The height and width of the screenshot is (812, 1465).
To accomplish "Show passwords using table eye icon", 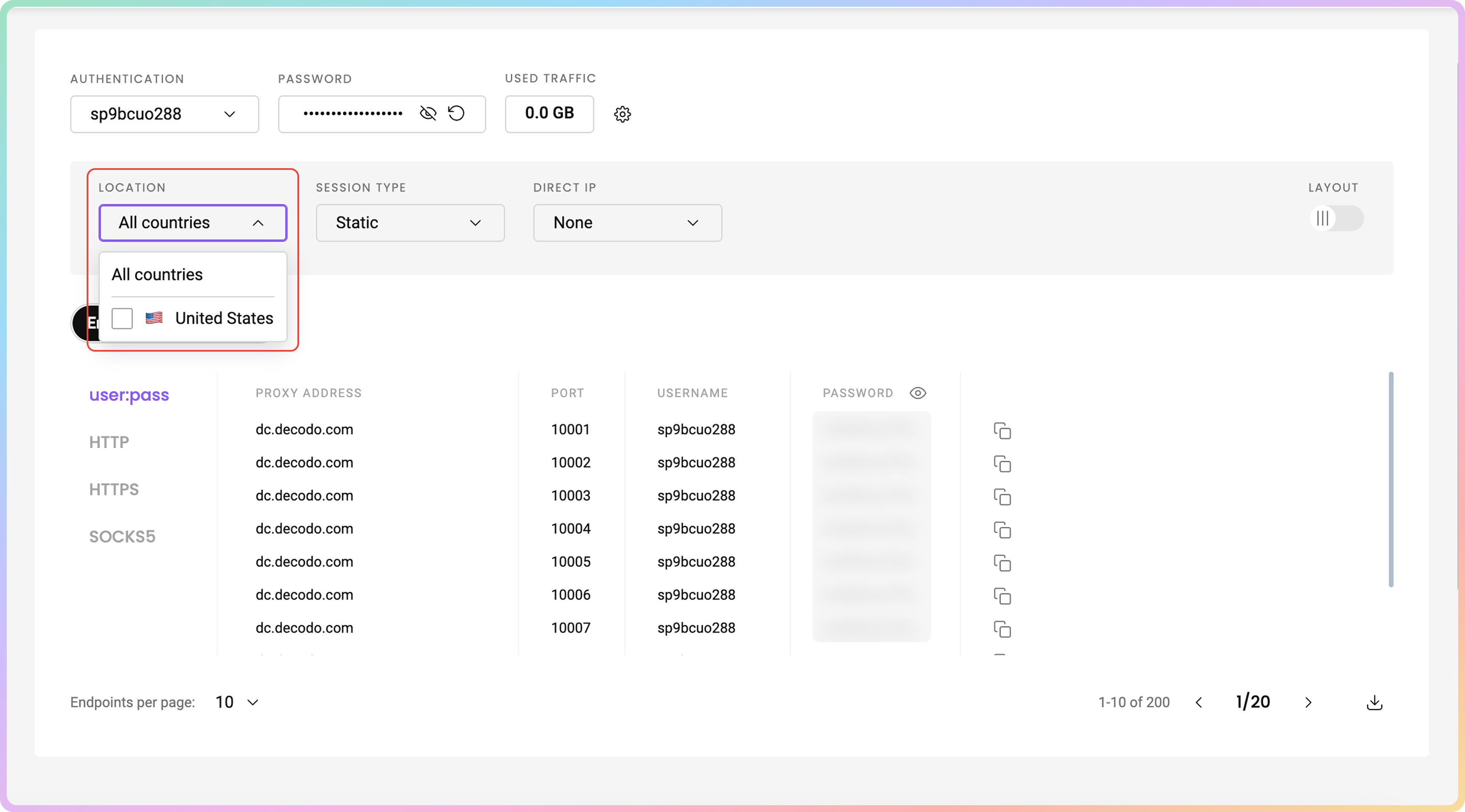I will pyautogui.click(x=917, y=393).
